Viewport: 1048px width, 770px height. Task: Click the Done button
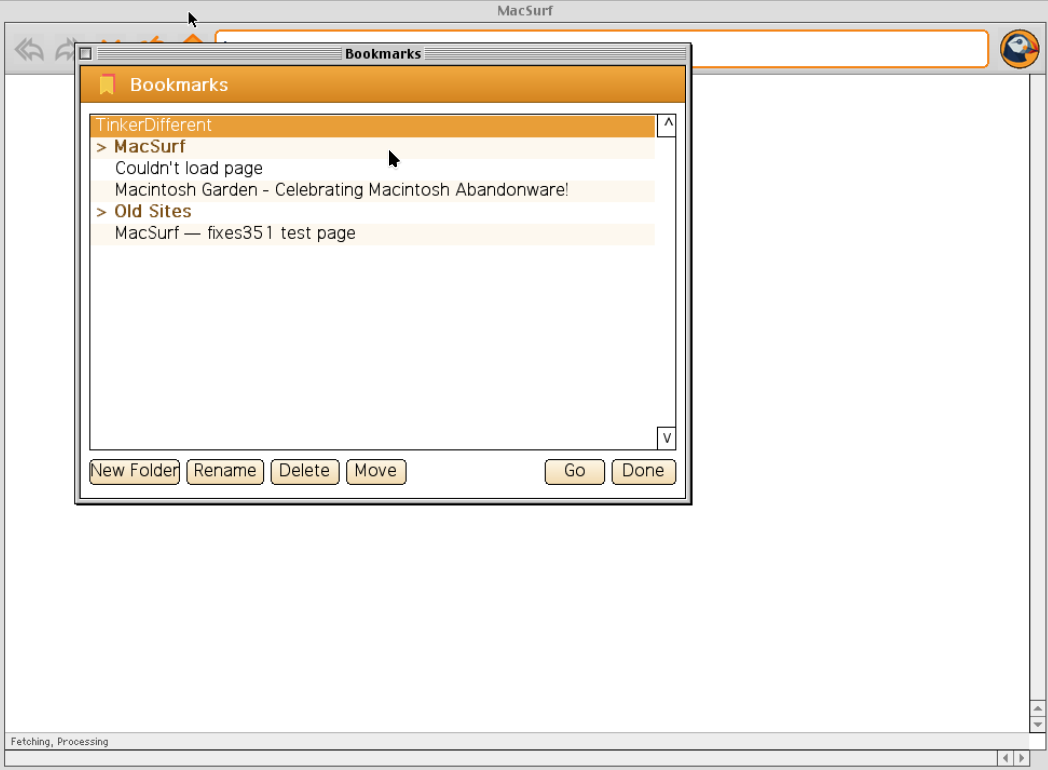644,471
